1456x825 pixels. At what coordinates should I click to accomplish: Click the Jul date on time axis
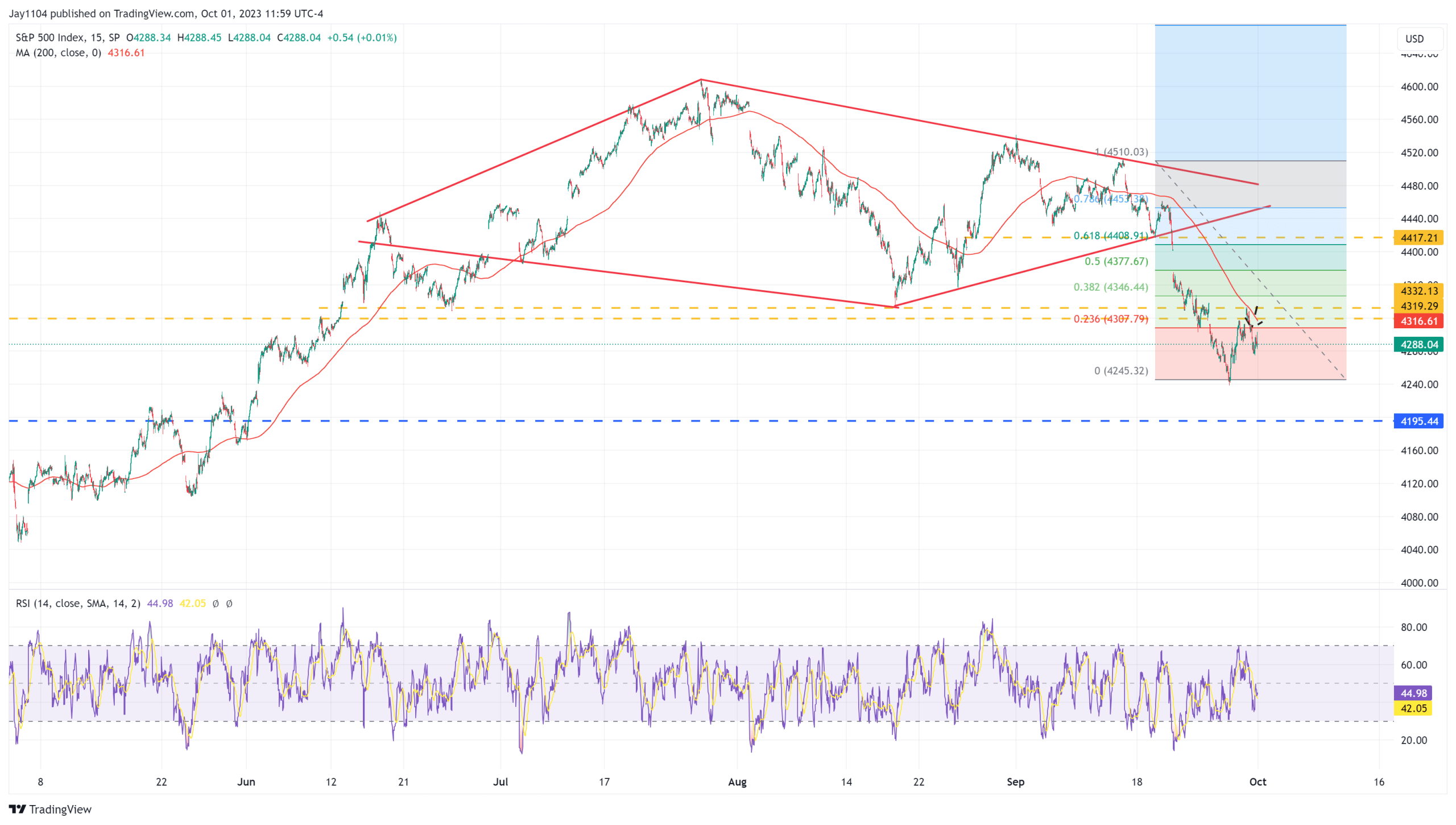click(x=500, y=782)
